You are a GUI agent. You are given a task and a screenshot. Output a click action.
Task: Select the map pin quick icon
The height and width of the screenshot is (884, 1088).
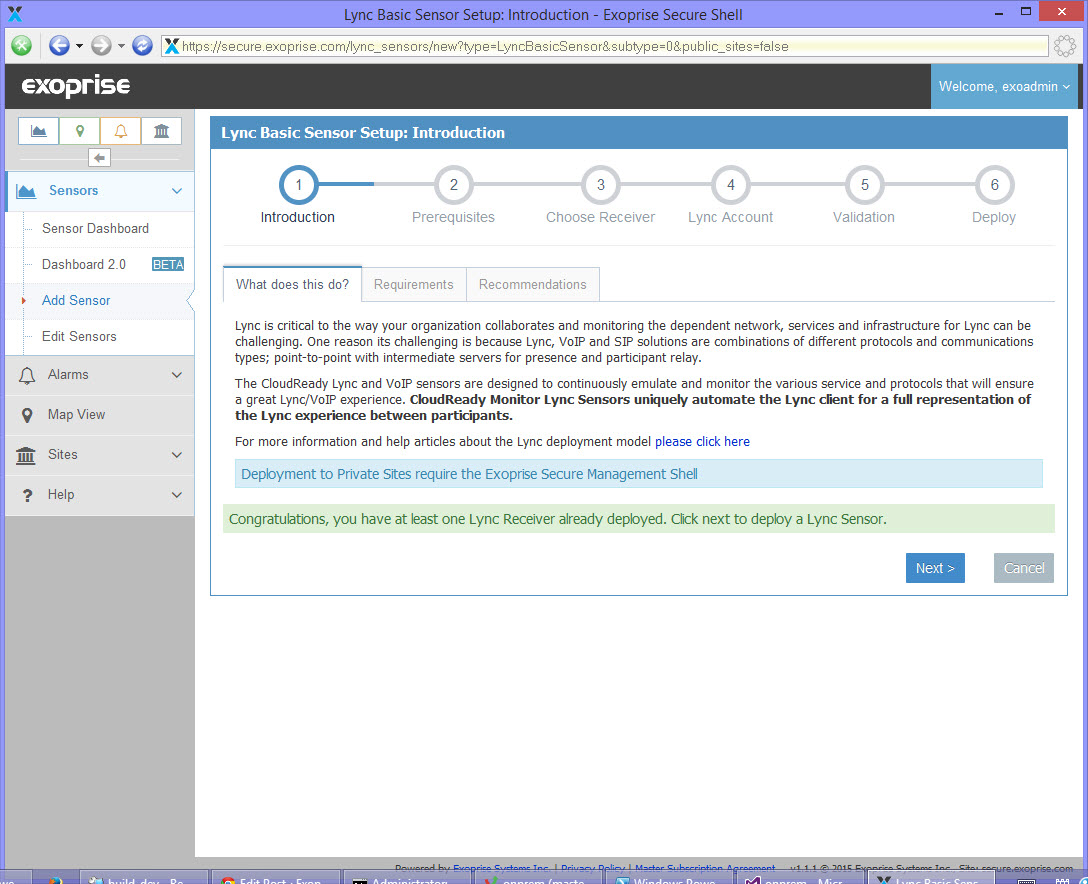(80, 131)
